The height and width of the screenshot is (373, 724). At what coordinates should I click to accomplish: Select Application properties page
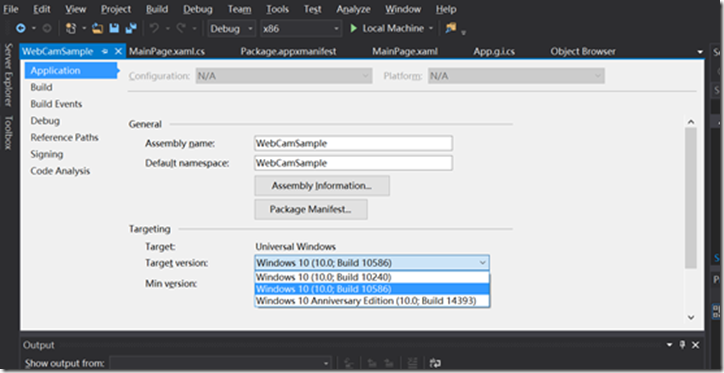coord(71,71)
